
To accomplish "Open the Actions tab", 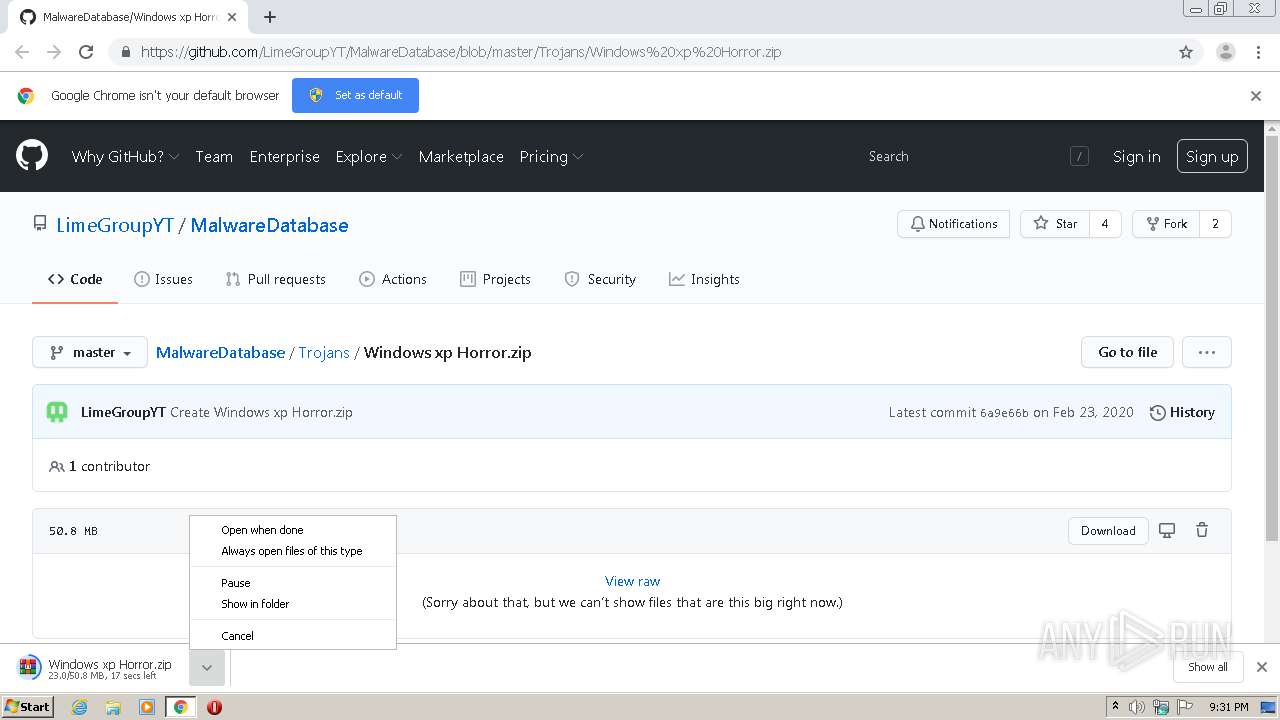I will 393,279.
